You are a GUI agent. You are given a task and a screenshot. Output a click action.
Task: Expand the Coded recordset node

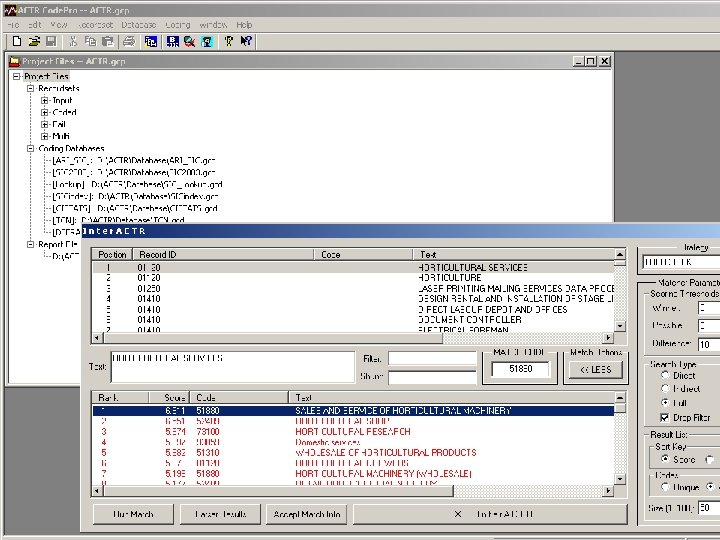point(45,113)
